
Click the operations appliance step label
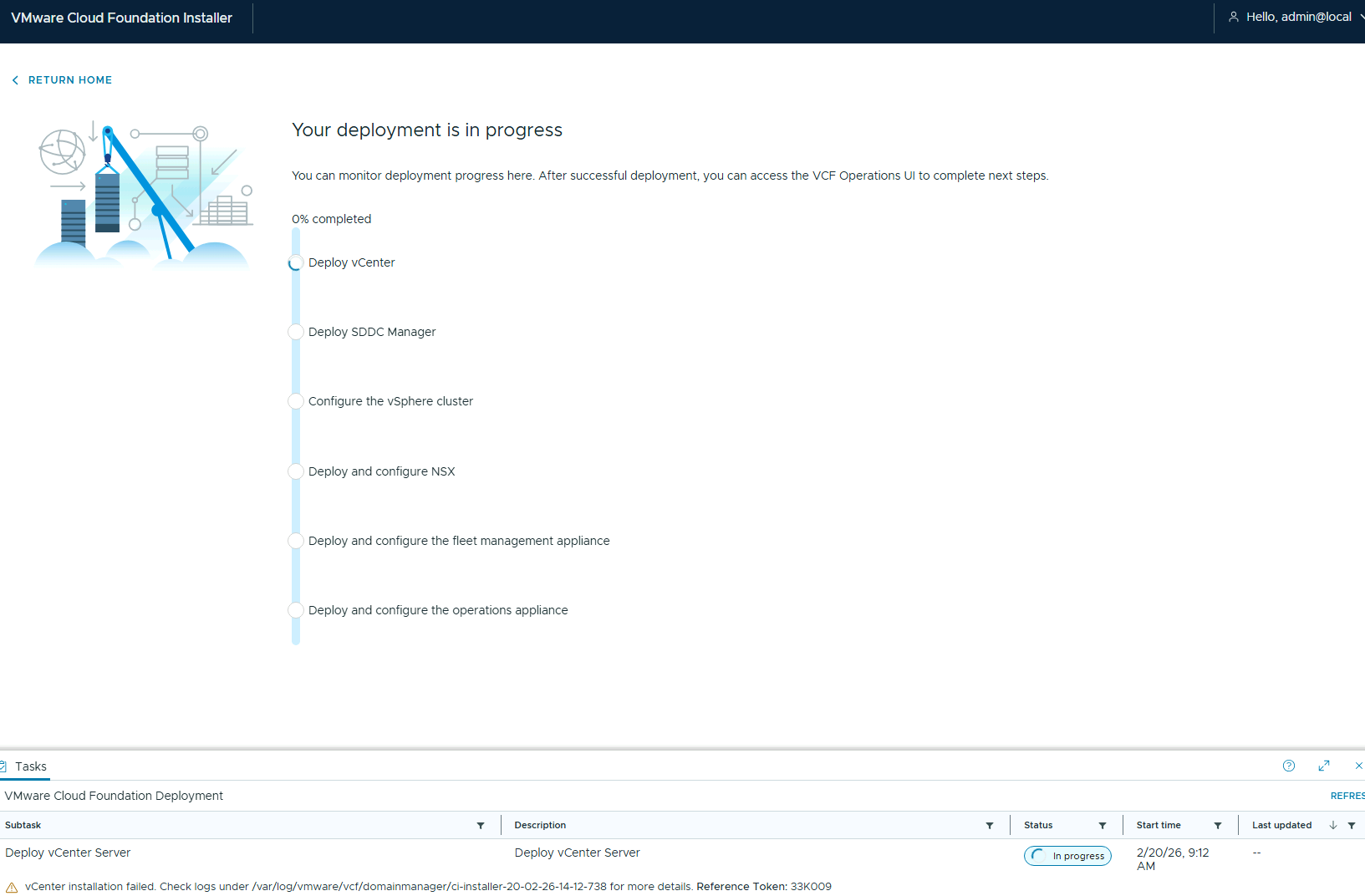(x=438, y=610)
